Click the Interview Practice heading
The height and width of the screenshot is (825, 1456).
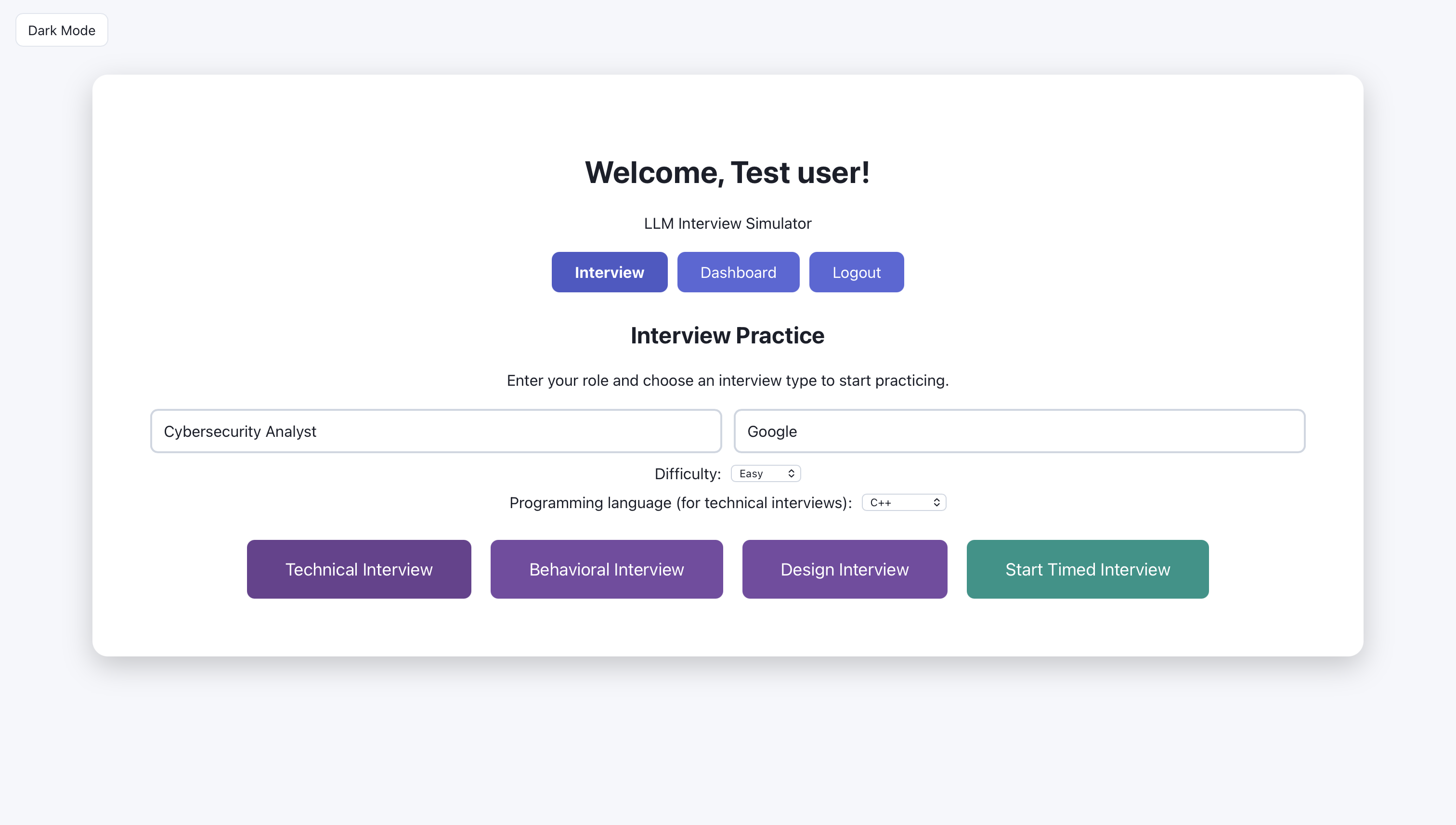coord(727,335)
